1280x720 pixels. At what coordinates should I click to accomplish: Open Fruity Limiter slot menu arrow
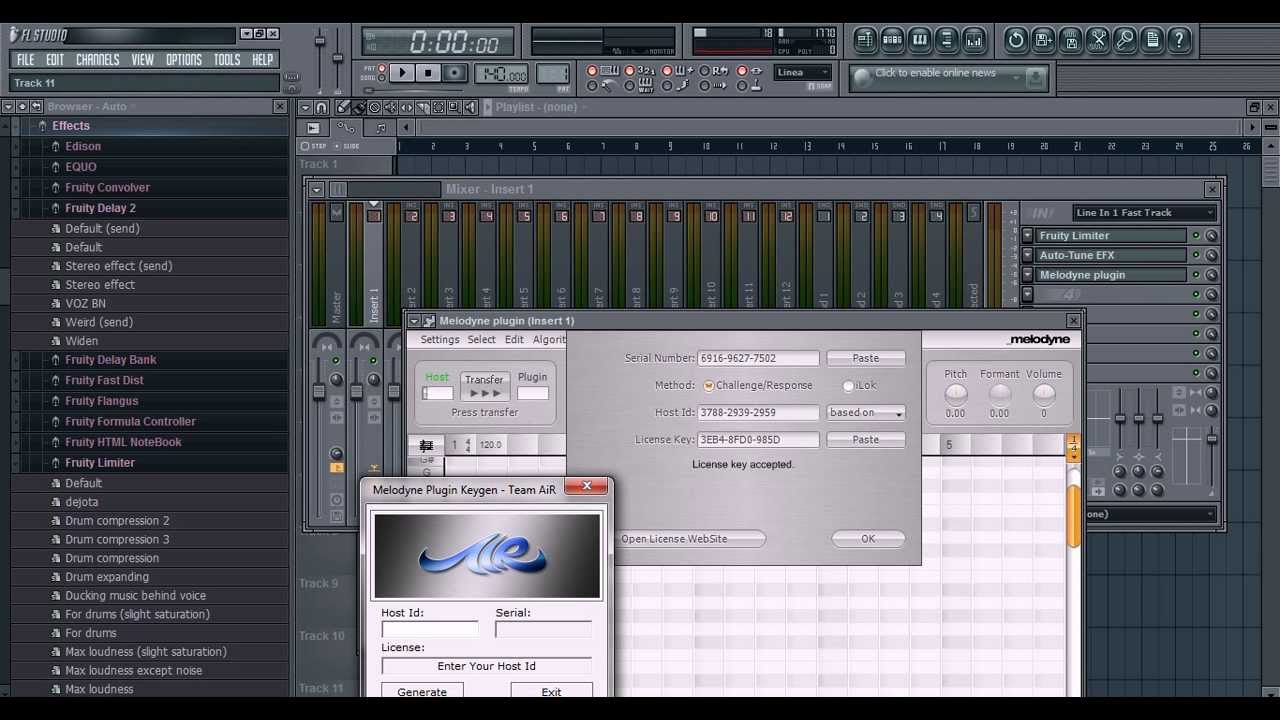pos(1027,236)
